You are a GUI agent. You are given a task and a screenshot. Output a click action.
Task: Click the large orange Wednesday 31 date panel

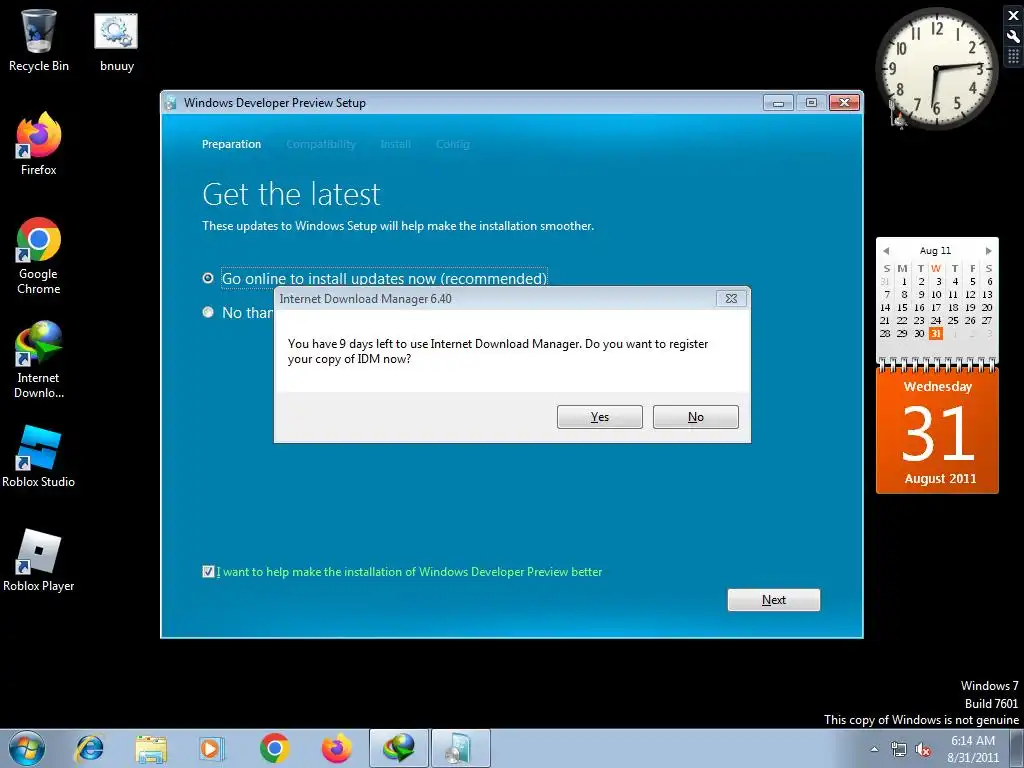[x=937, y=431]
